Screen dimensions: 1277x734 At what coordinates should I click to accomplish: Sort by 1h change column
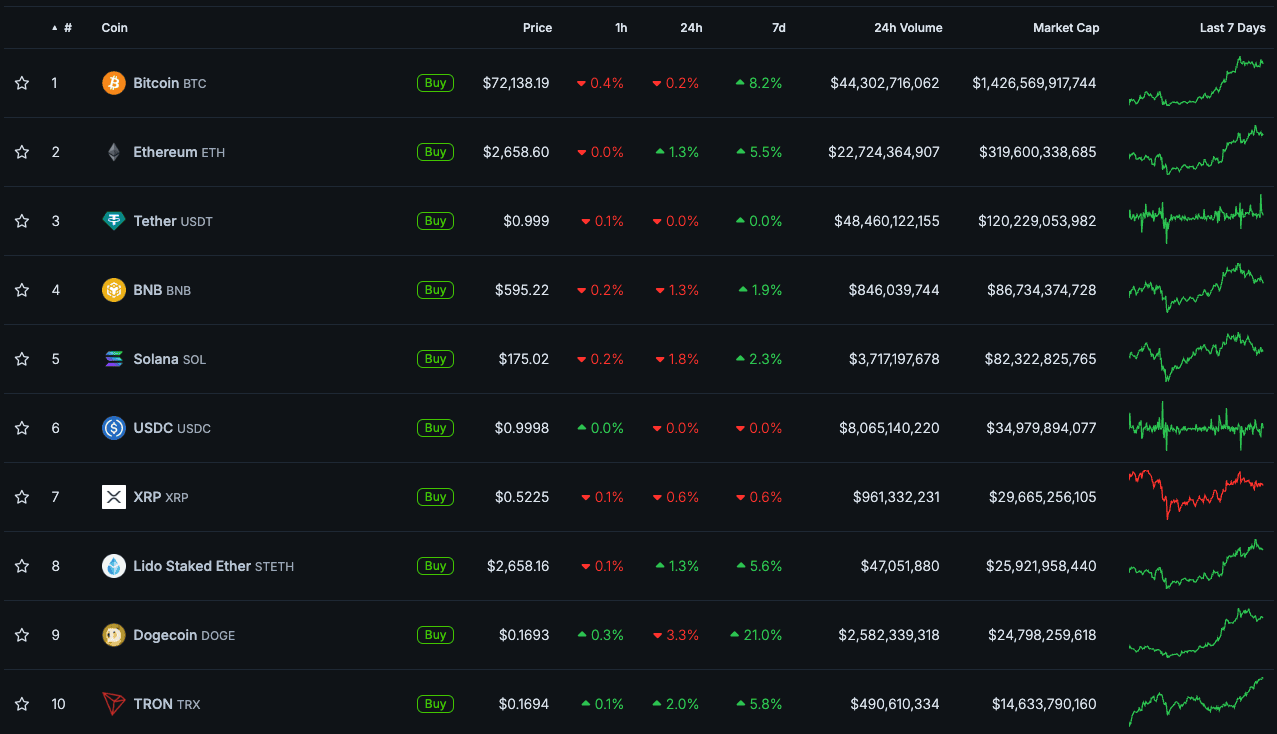621,28
